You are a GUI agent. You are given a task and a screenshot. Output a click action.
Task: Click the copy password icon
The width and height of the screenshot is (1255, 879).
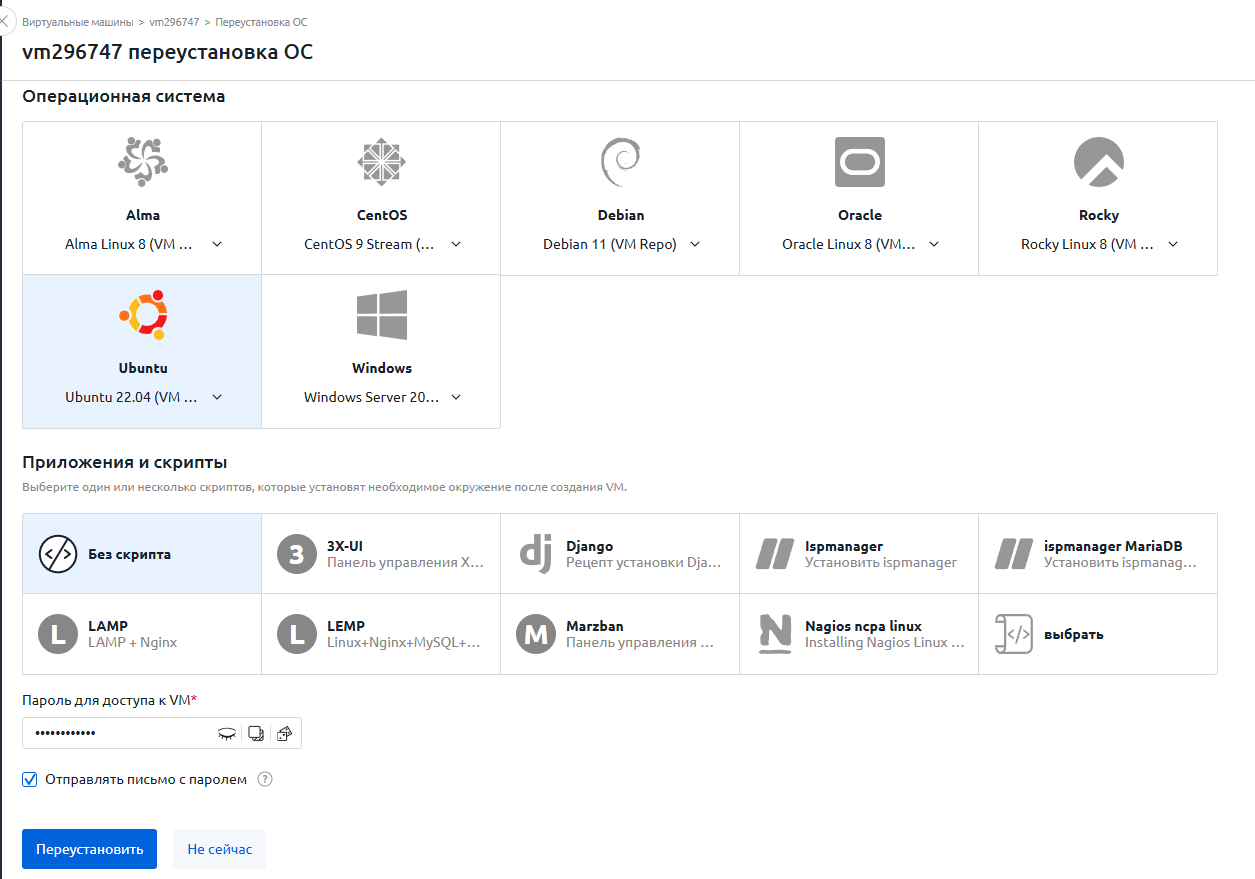coord(256,733)
